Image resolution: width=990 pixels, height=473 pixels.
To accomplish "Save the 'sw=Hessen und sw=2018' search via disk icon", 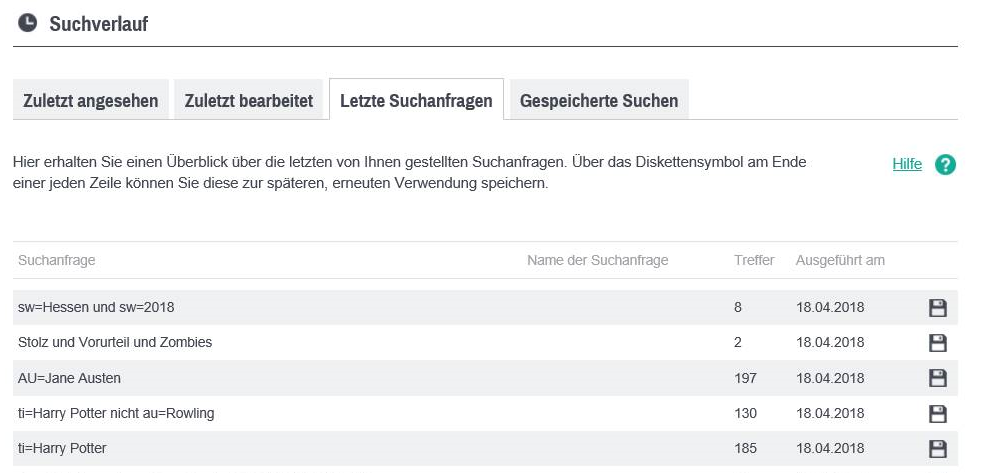I will click(x=937, y=308).
